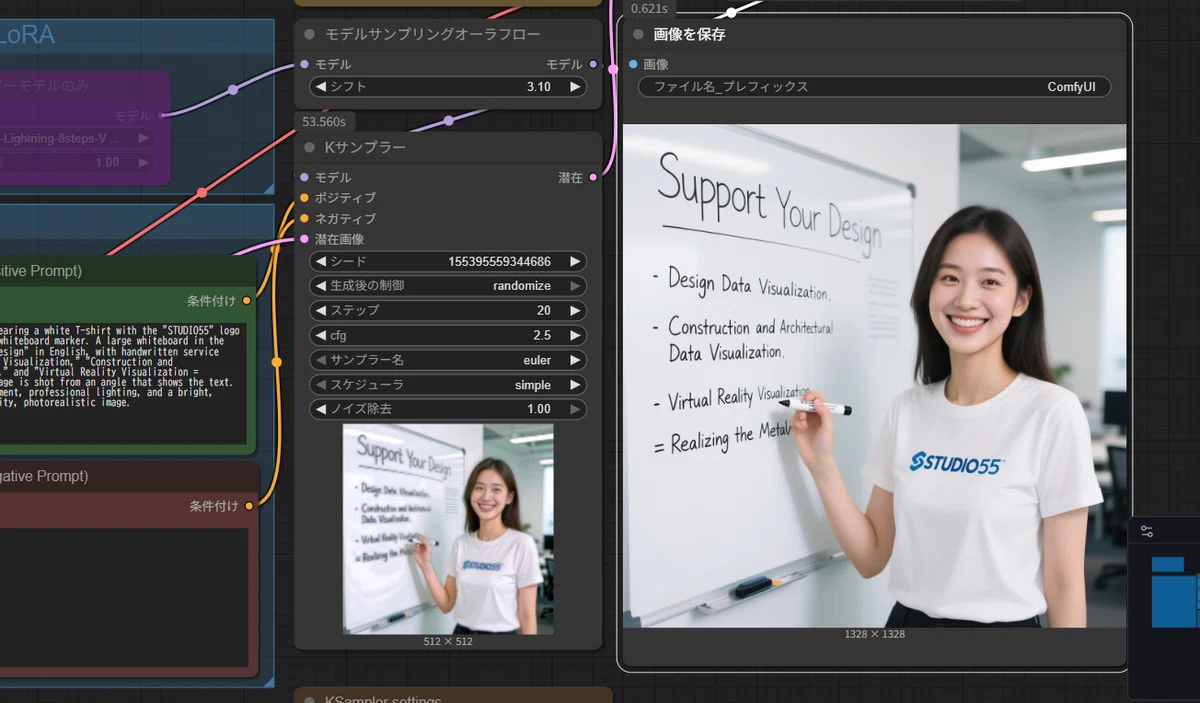Switch 生成後の制御 to next option with right arrow
The height and width of the screenshot is (703, 1200).
tap(575, 286)
